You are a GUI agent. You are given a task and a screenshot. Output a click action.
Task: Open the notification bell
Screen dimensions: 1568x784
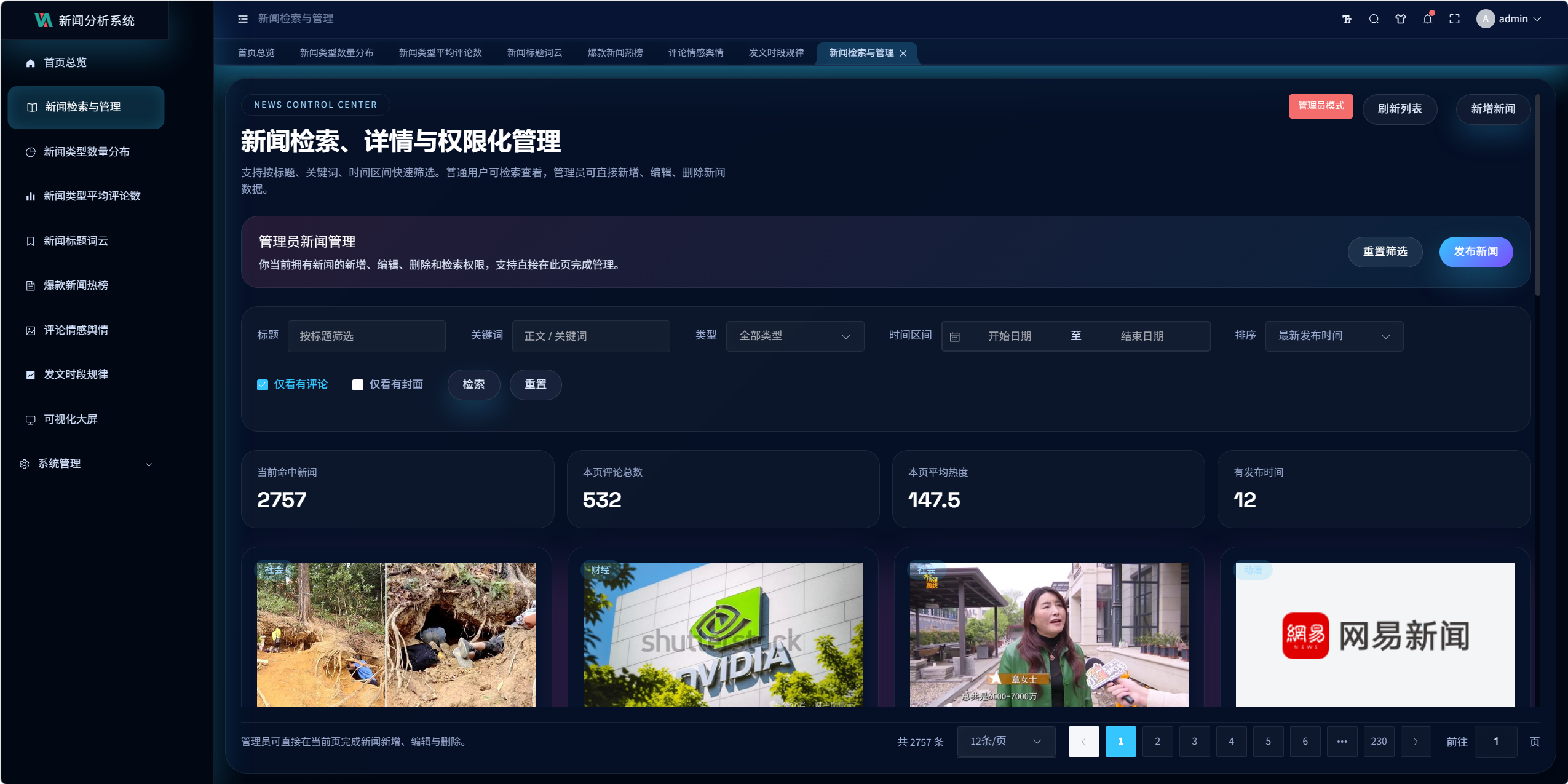tap(1427, 19)
